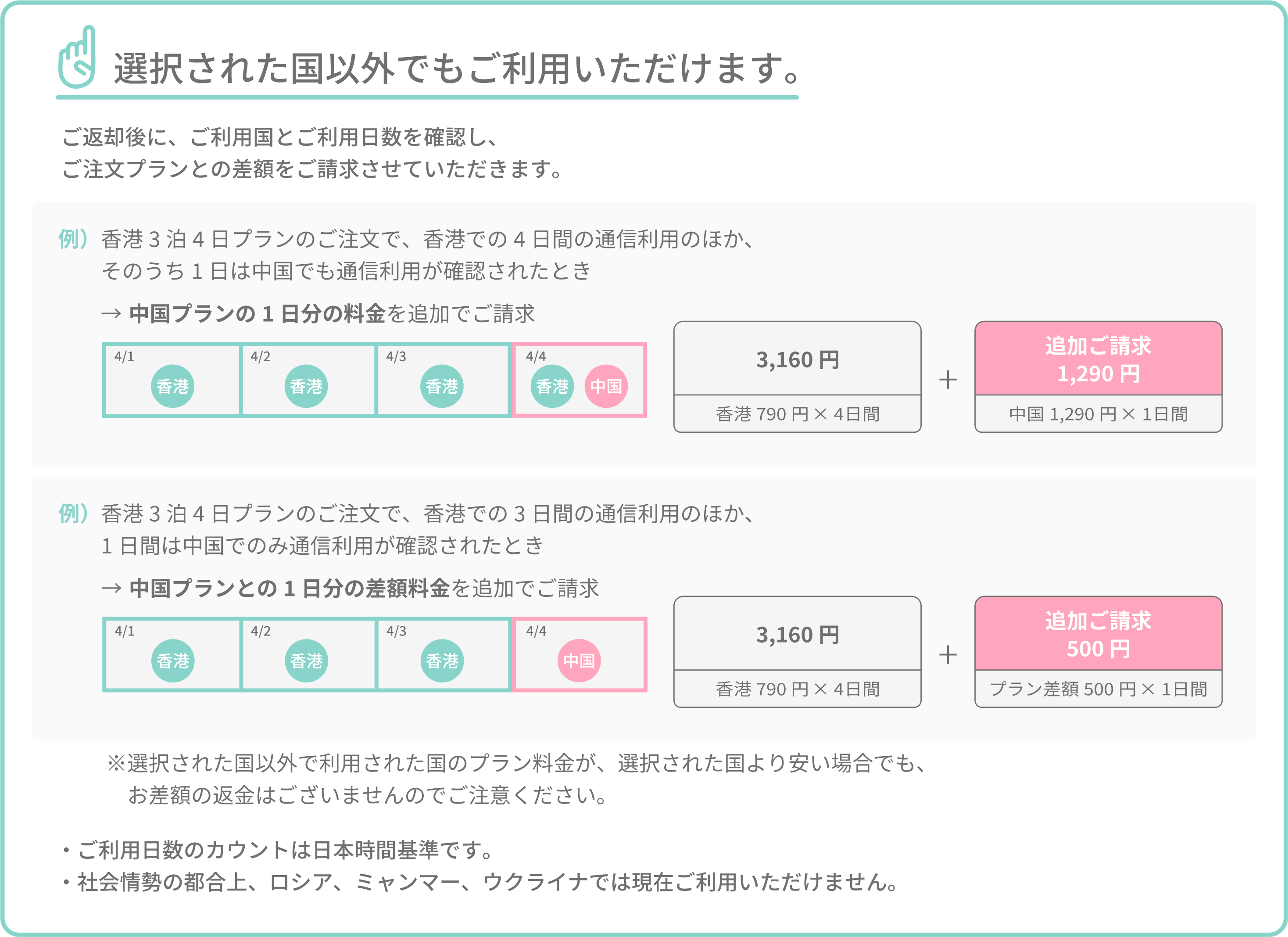
Task: Click the plus sign between first example's price boxes
Action: [948, 380]
